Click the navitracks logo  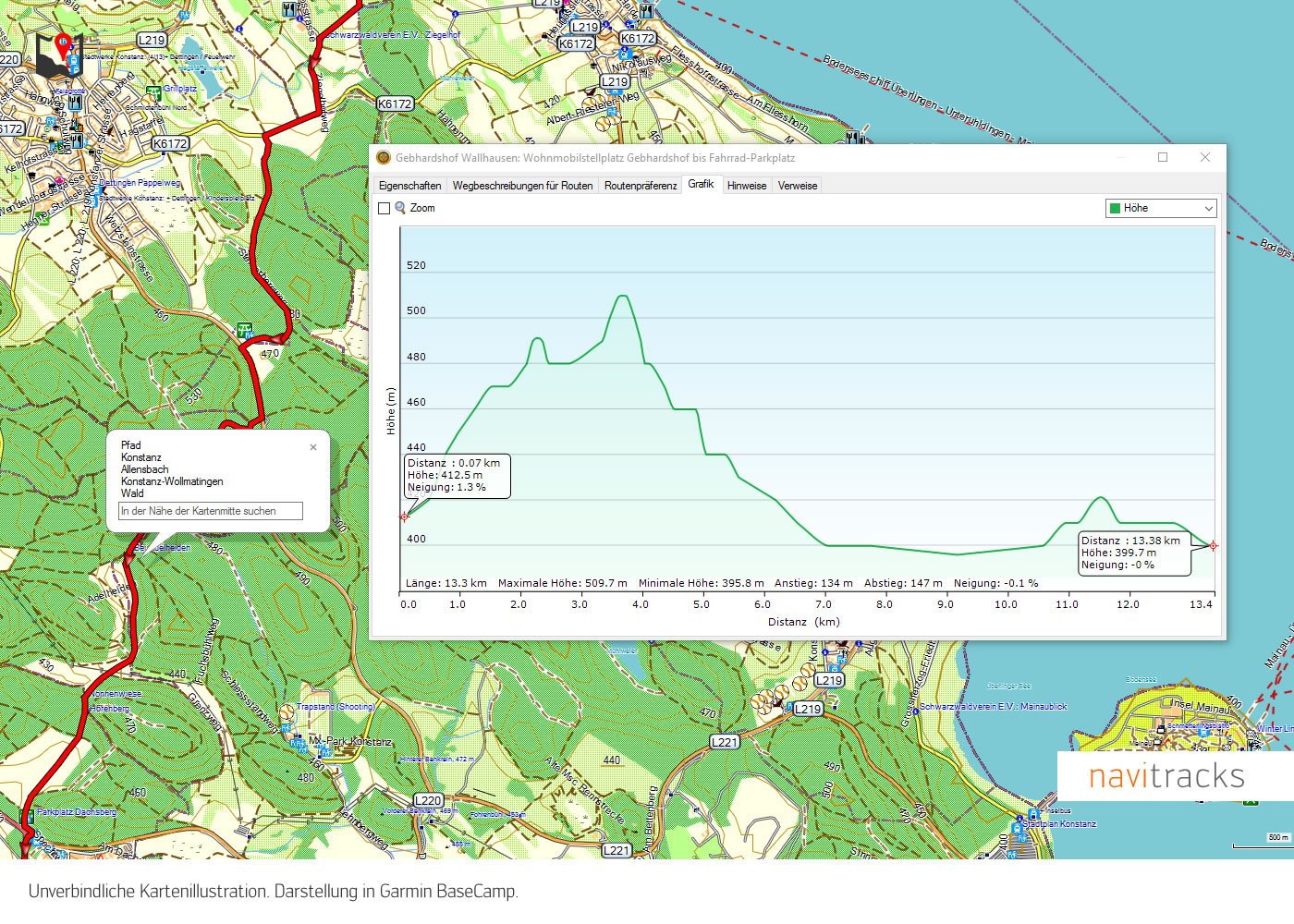(1166, 776)
